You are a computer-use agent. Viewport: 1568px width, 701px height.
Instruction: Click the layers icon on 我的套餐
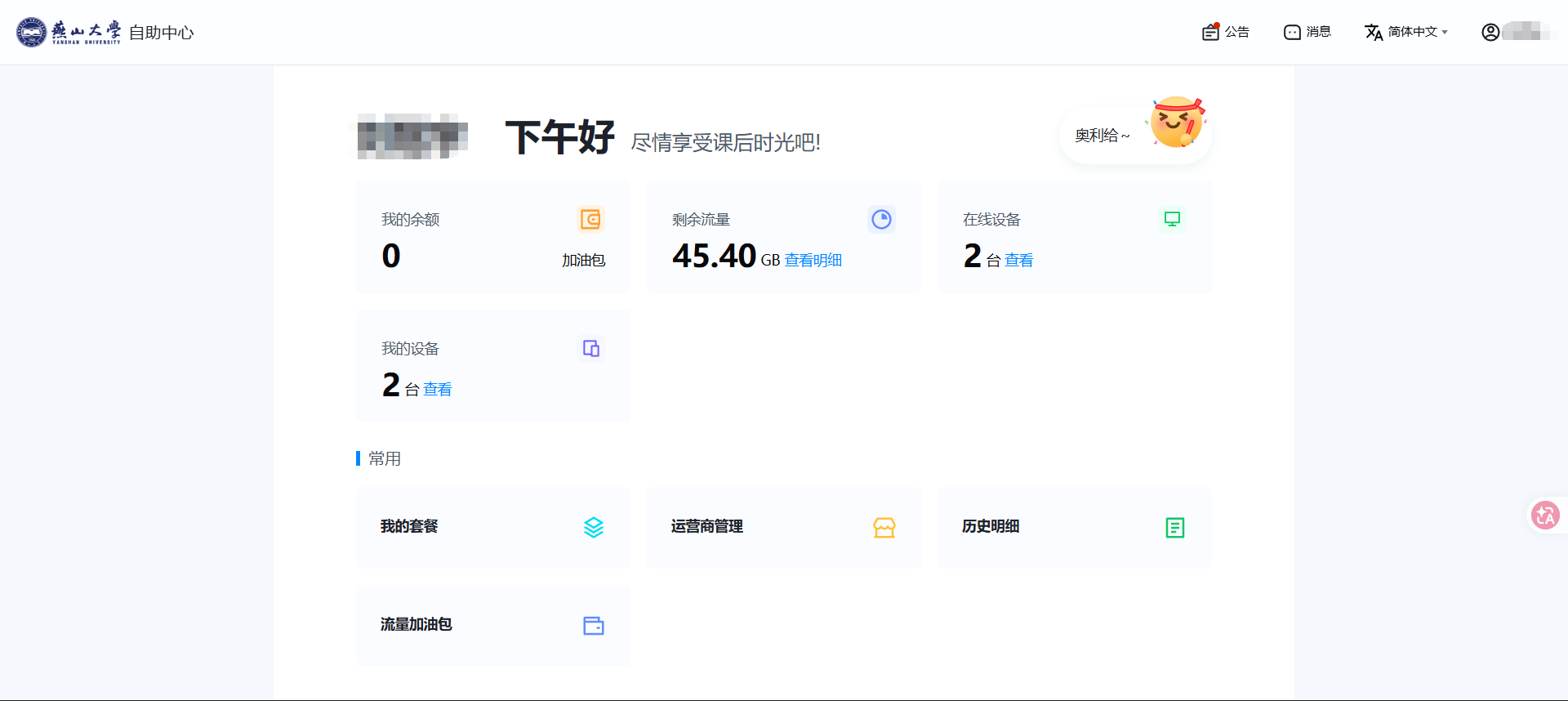(594, 527)
